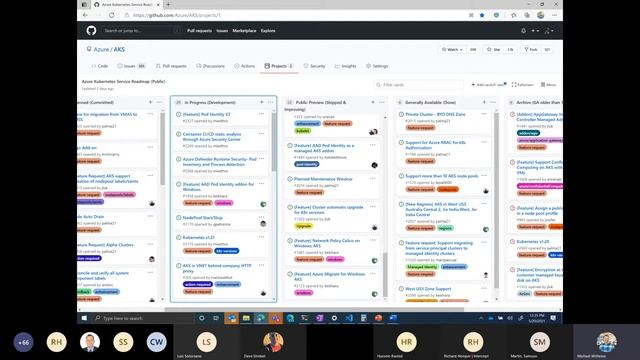Click the board's horizontal scrollbar
This screenshot has width=640, height=360.
pos(314,309)
